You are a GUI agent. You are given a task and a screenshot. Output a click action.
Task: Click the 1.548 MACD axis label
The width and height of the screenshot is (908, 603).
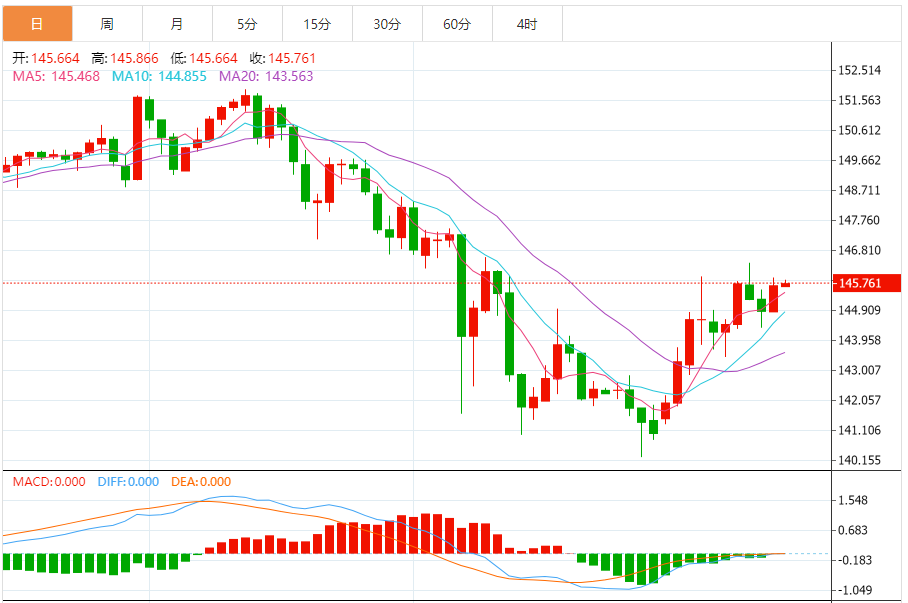pos(853,500)
